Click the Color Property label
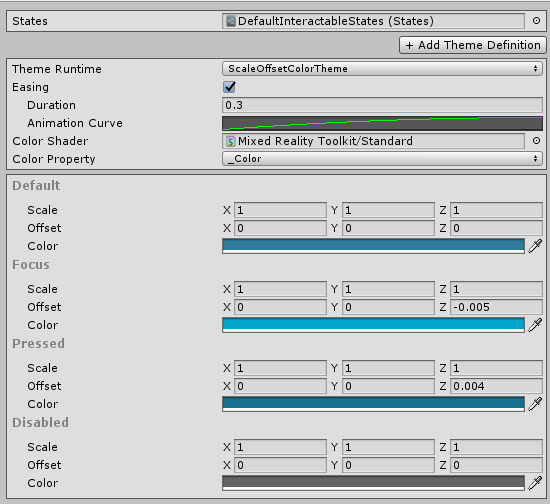 tap(54, 159)
